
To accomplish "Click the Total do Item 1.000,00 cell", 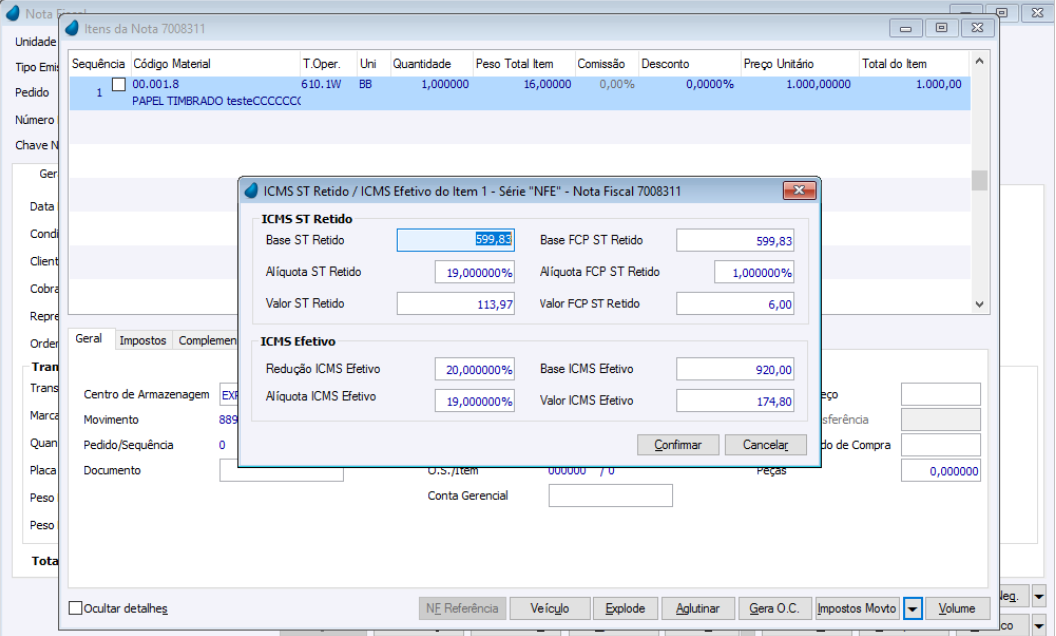I will pos(939,84).
